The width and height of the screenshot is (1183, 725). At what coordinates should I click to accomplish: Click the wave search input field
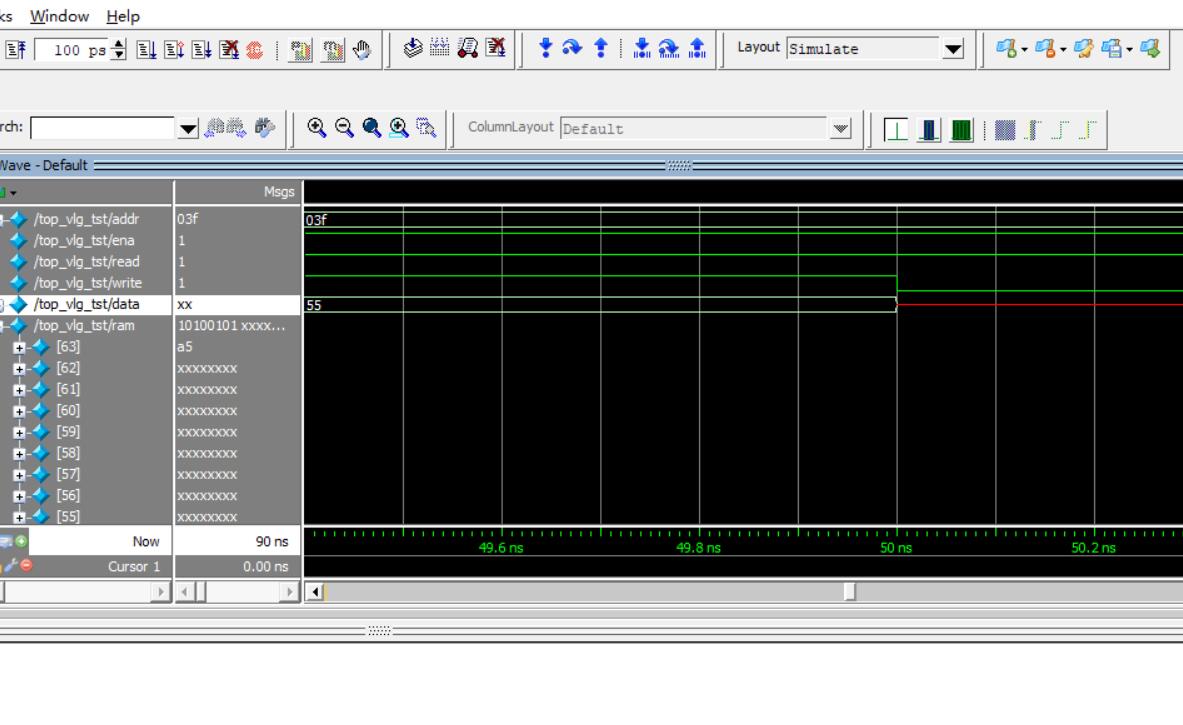coord(103,128)
